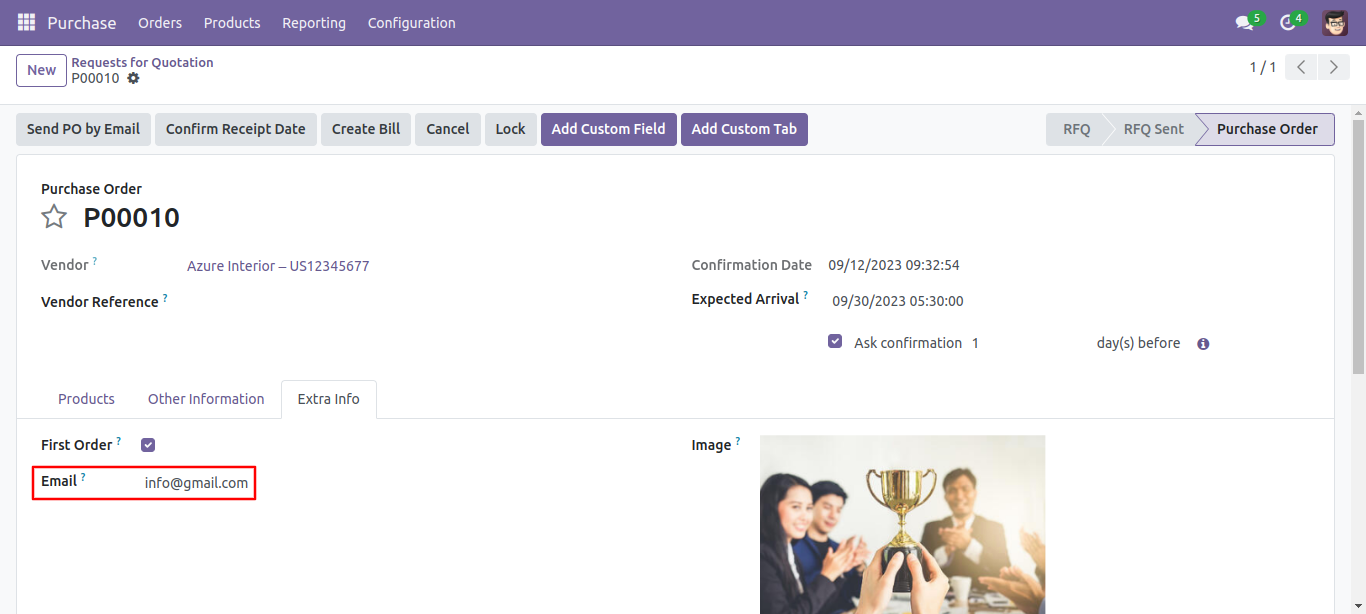Screen dimensions: 1366x614
Task: Click the P00010 order heading
Action: [x=131, y=217]
